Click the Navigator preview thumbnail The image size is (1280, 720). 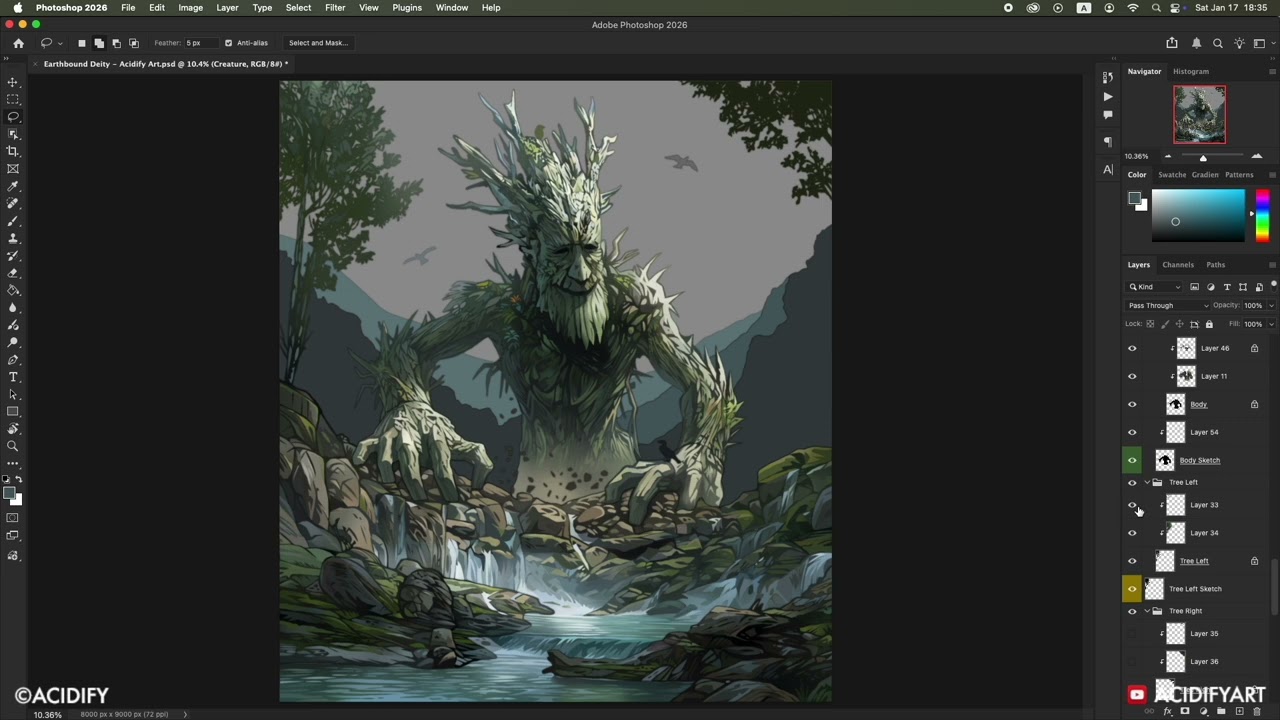(x=1199, y=114)
